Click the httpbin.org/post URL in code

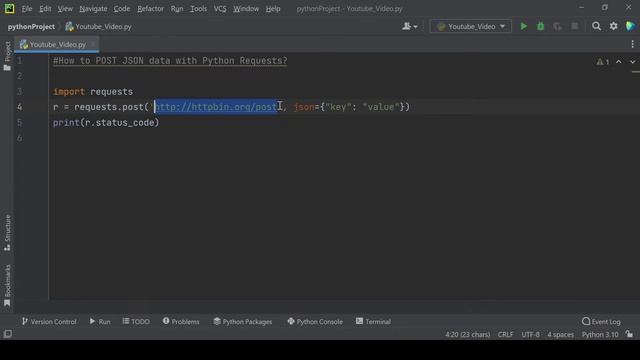click(216, 107)
